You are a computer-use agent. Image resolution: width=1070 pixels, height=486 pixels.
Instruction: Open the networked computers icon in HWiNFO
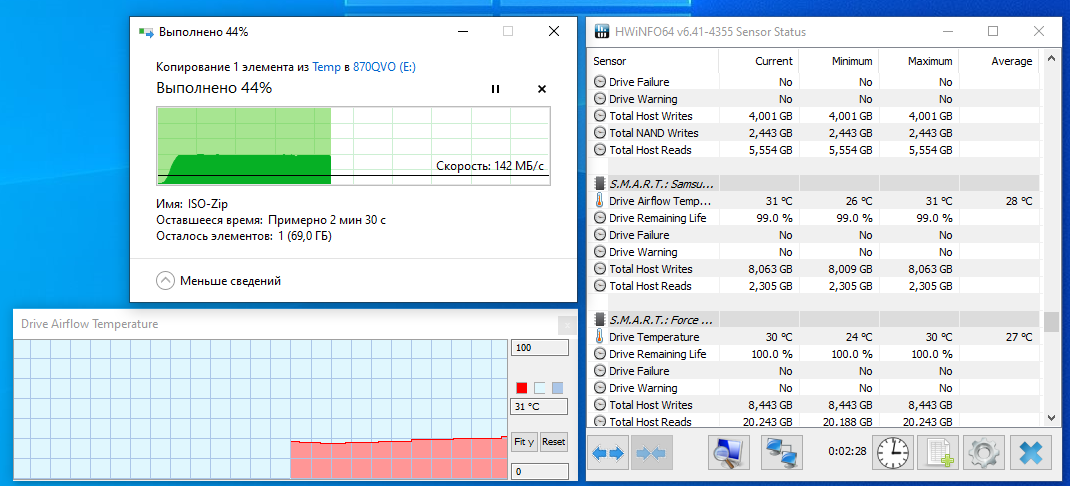[781, 453]
